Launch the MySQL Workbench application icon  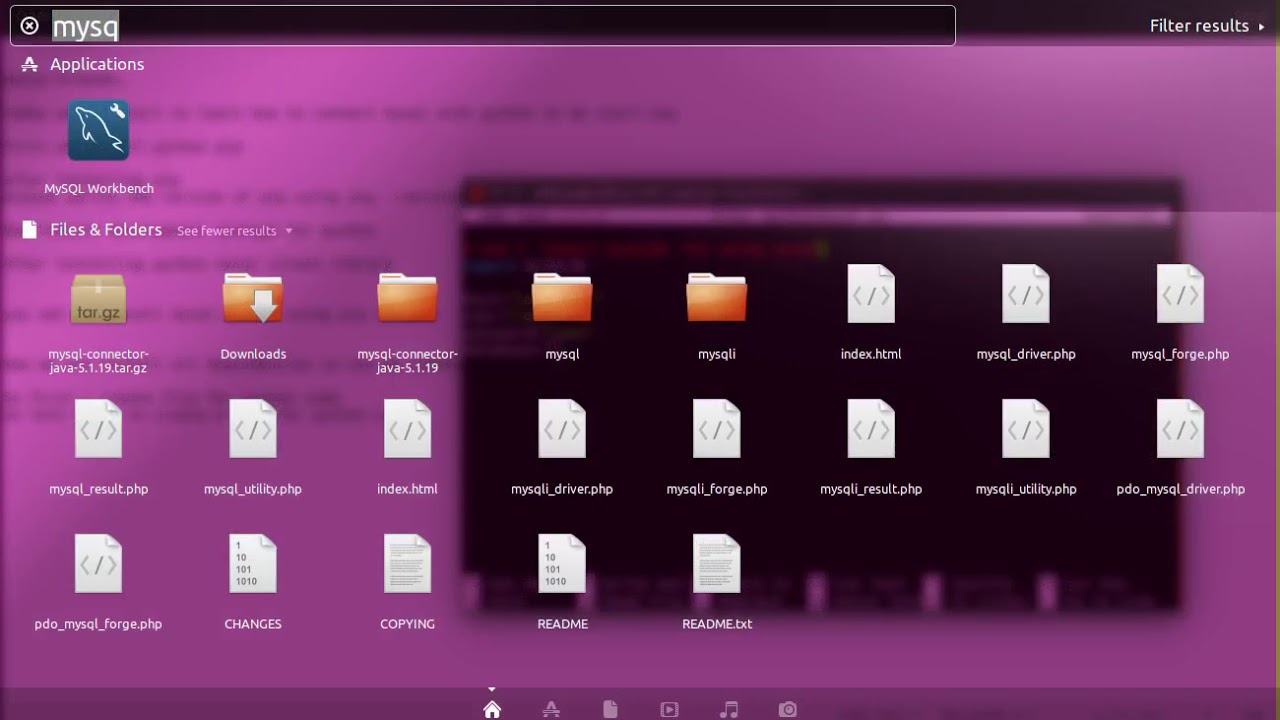(x=98, y=130)
